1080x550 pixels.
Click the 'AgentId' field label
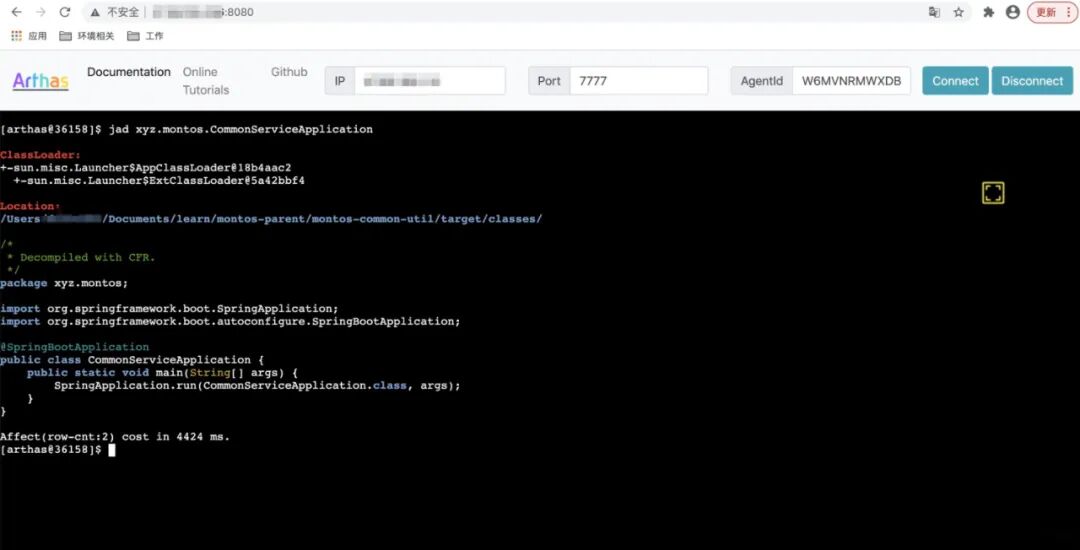point(762,81)
